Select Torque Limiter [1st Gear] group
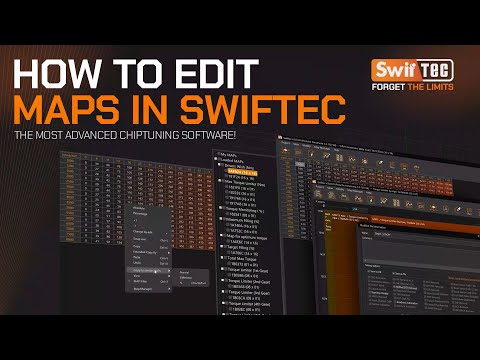This screenshot has width=480, height=360. [x=248, y=270]
